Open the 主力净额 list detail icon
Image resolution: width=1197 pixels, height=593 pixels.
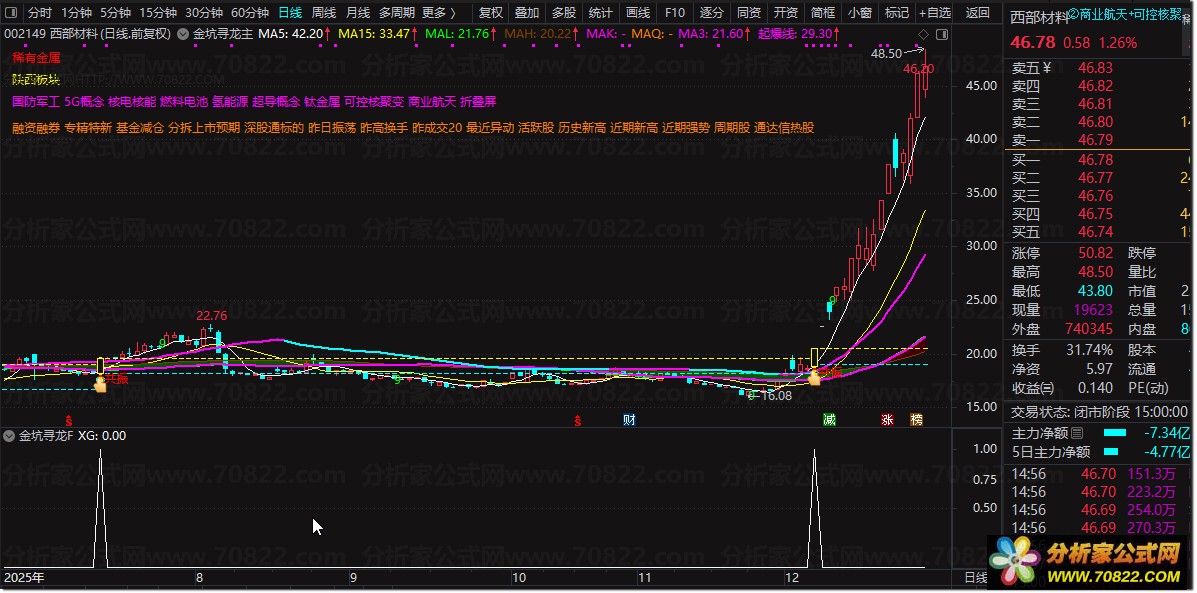pyautogui.click(x=1077, y=433)
